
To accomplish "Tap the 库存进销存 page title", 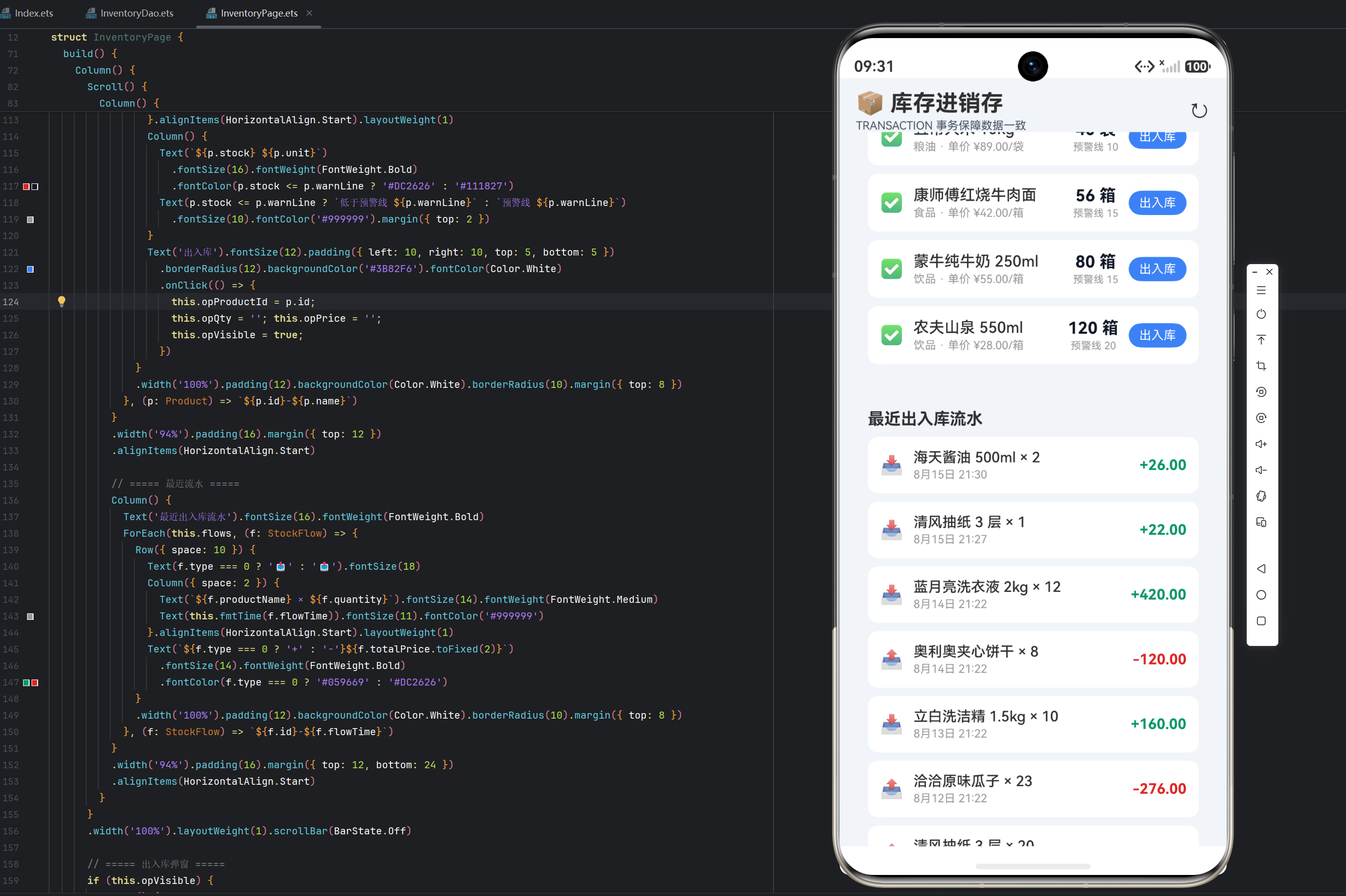I will coord(946,103).
